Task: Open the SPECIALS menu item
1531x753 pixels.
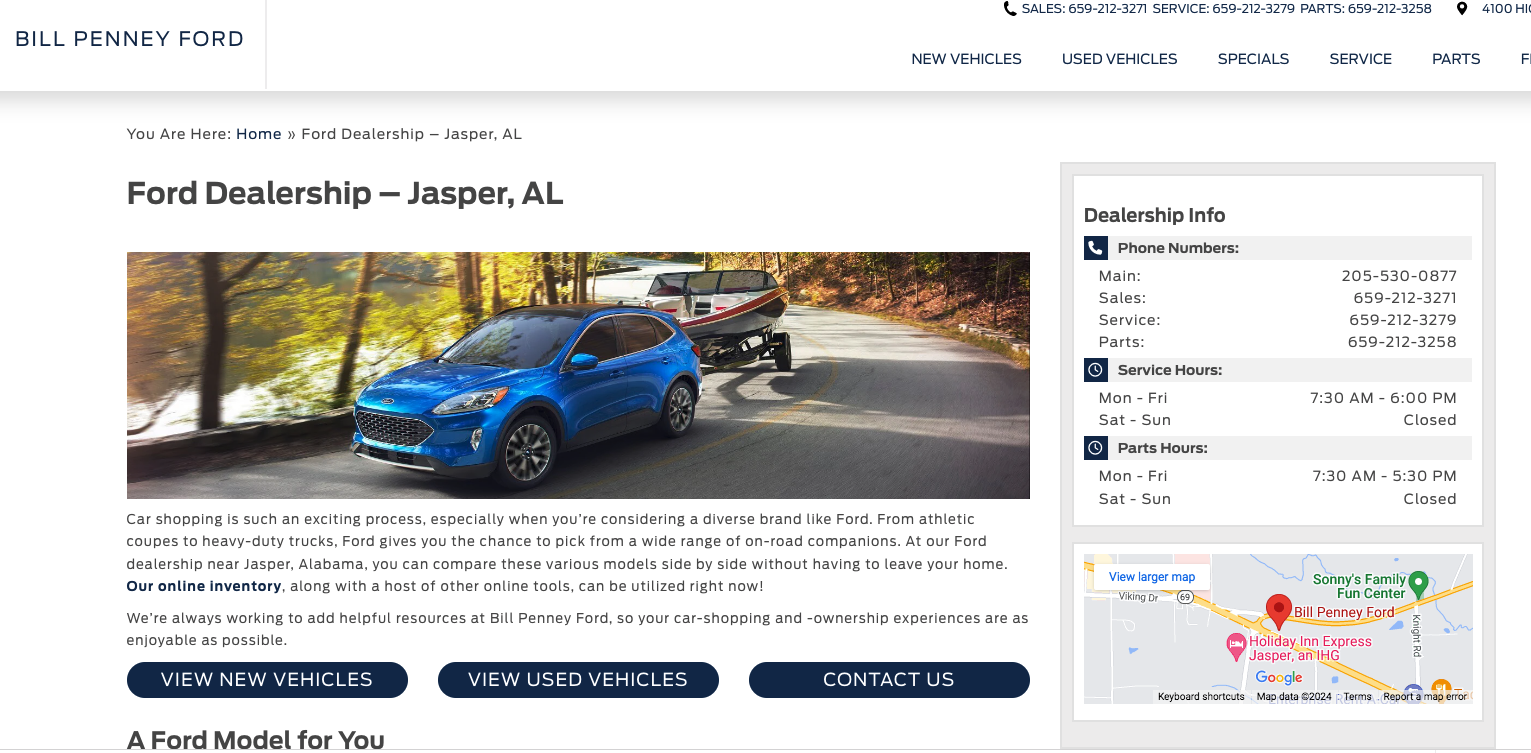Action: click(x=1253, y=59)
